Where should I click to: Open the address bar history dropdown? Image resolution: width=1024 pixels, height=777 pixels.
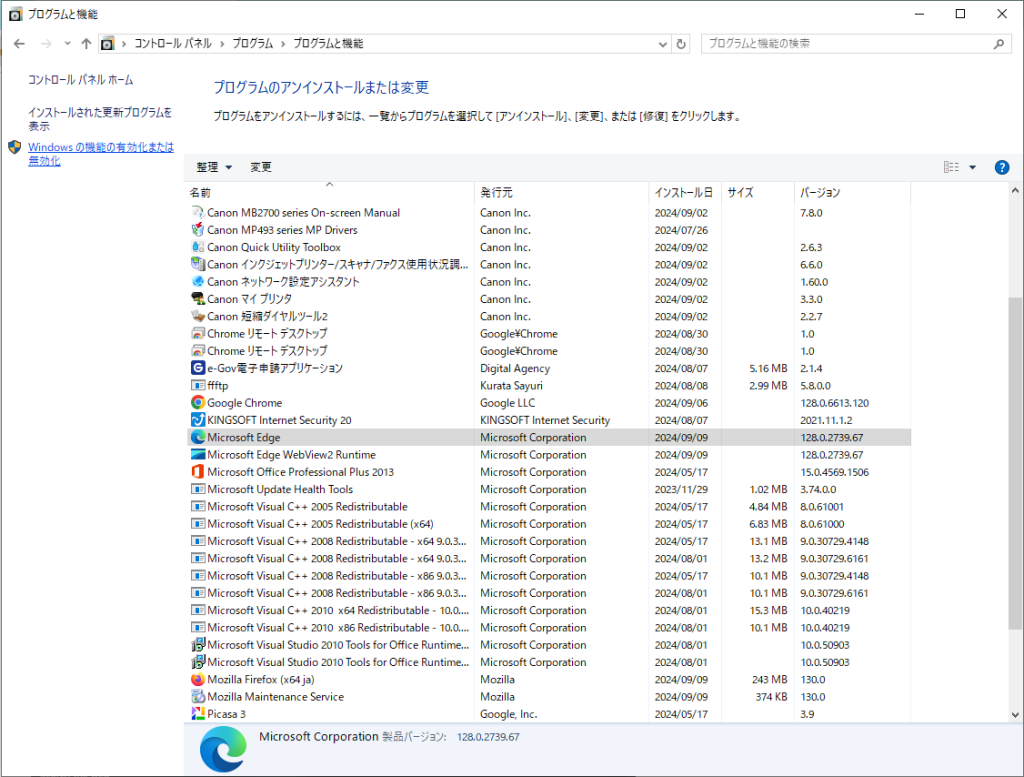[x=662, y=44]
